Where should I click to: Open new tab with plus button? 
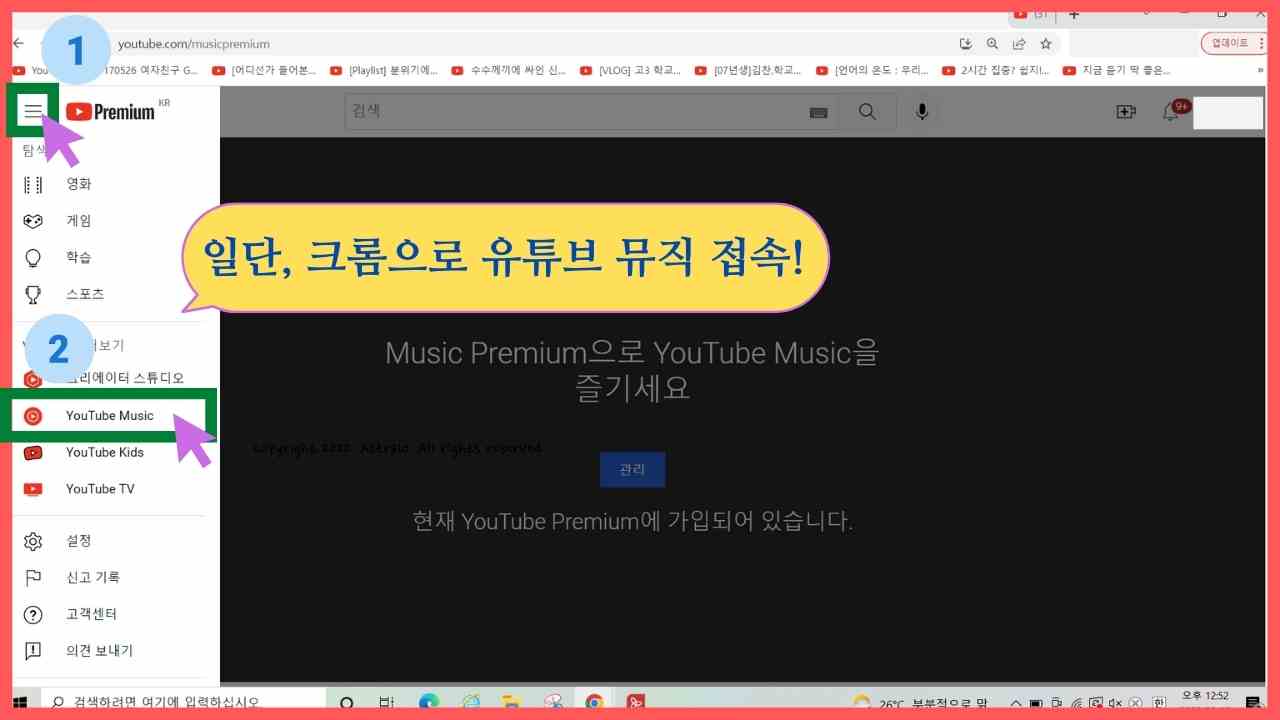pos(1075,15)
